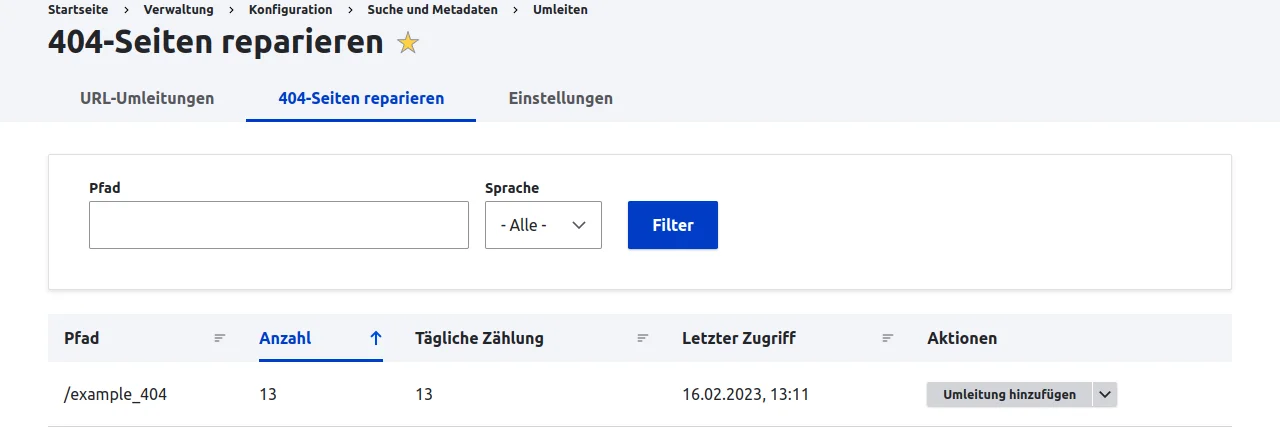Click the blue Filter button

coord(673,225)
